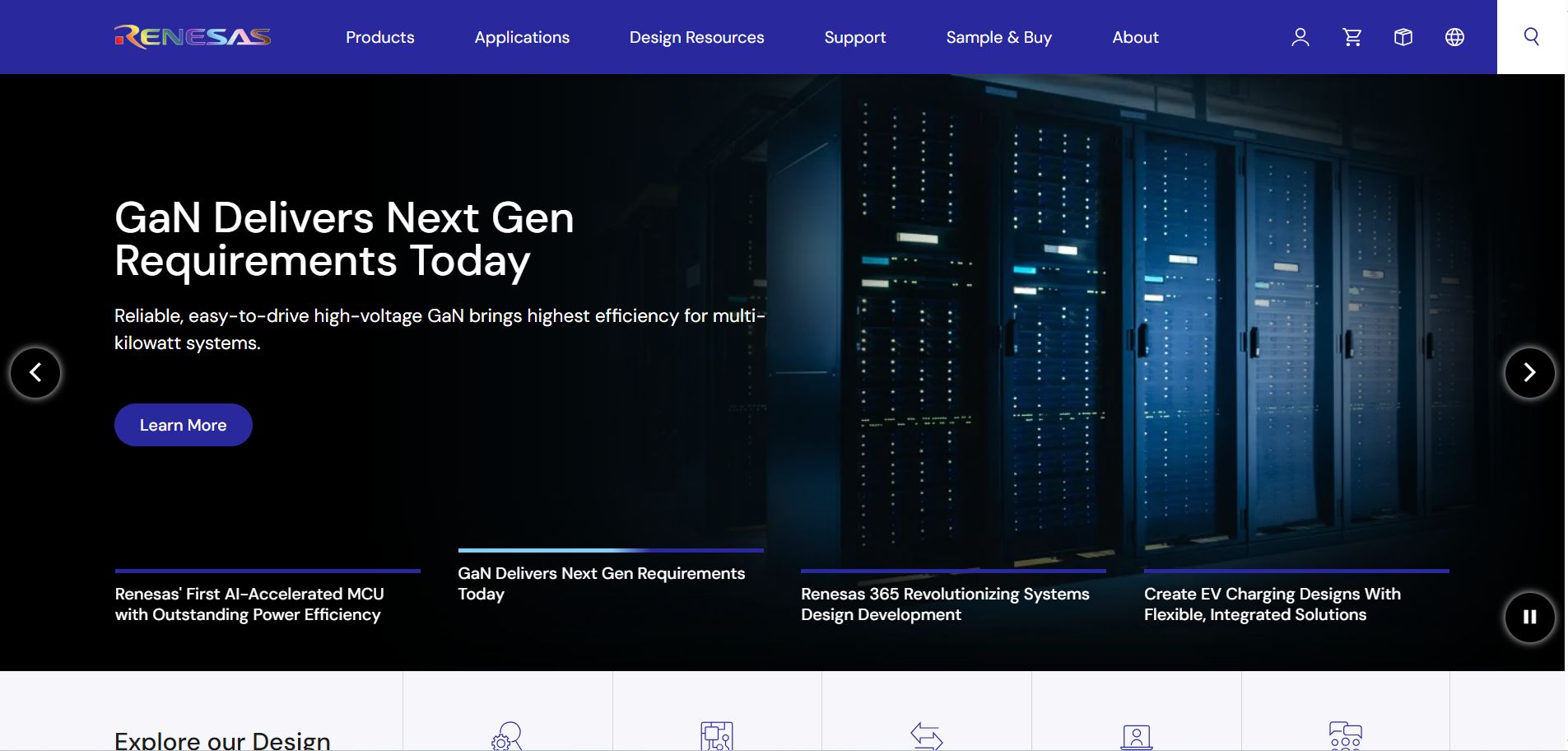
Task: Open the user account icon
Action: tap(1300, 37)
